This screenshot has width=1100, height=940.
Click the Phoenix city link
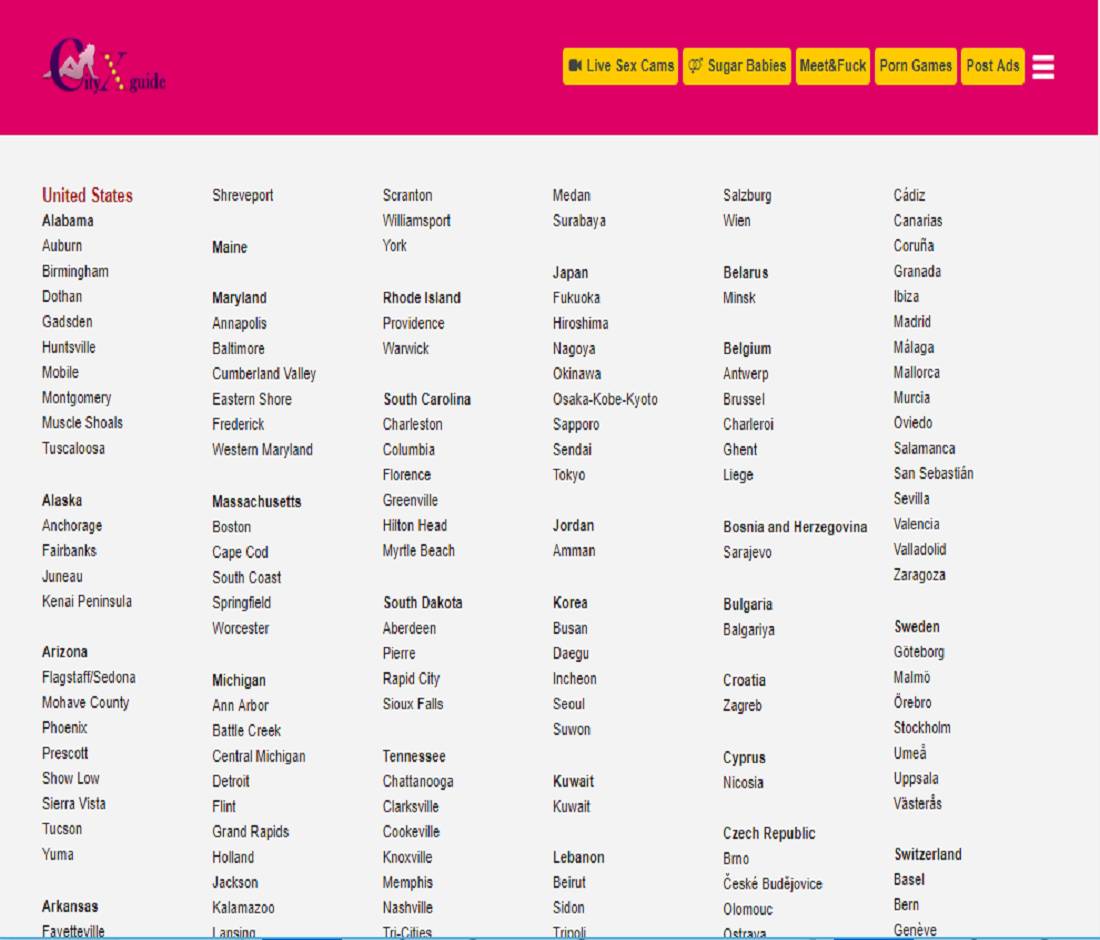click(65, 727)
